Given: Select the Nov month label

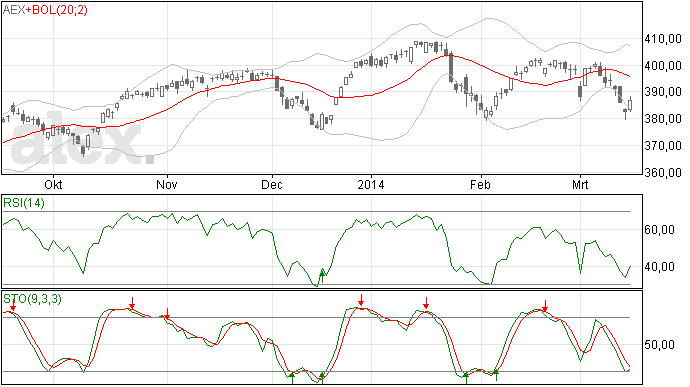Looking at the screenshot, I should (167, 184).
